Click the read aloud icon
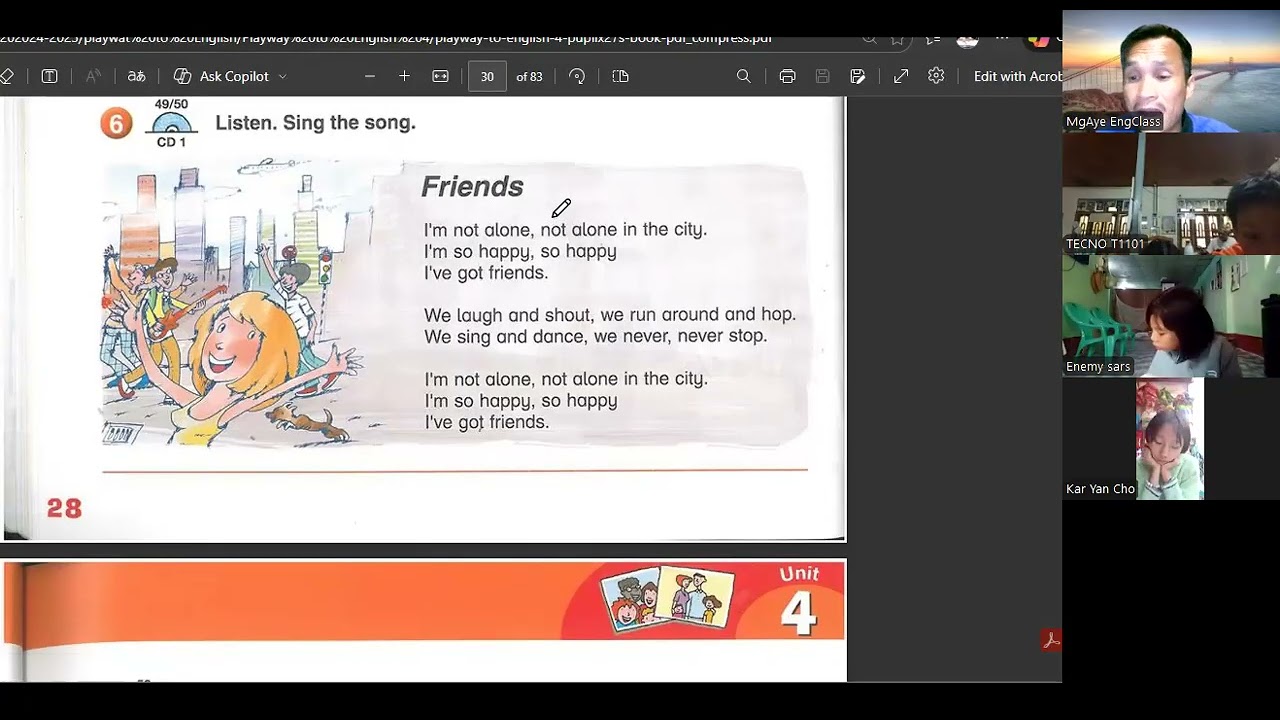Viewport: 1280px width, 720px height. point(93,76)
